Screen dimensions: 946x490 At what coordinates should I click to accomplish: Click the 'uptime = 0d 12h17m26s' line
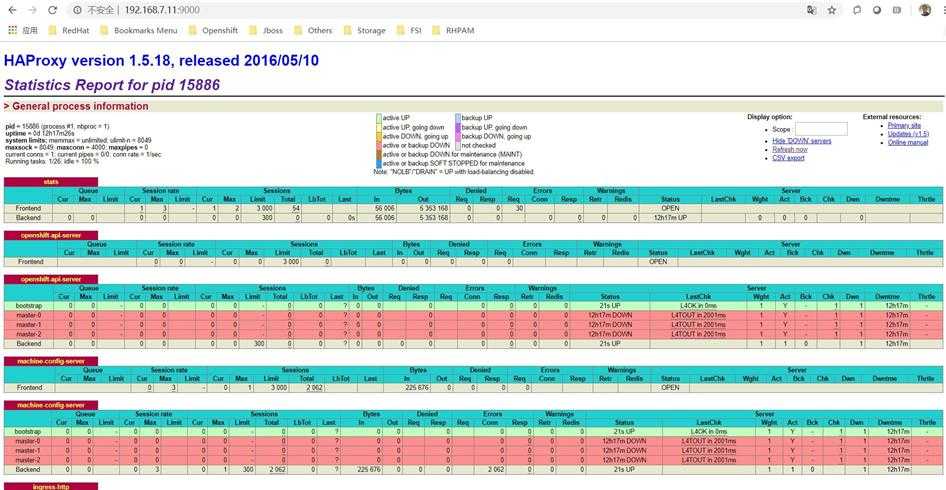(40, 132)
